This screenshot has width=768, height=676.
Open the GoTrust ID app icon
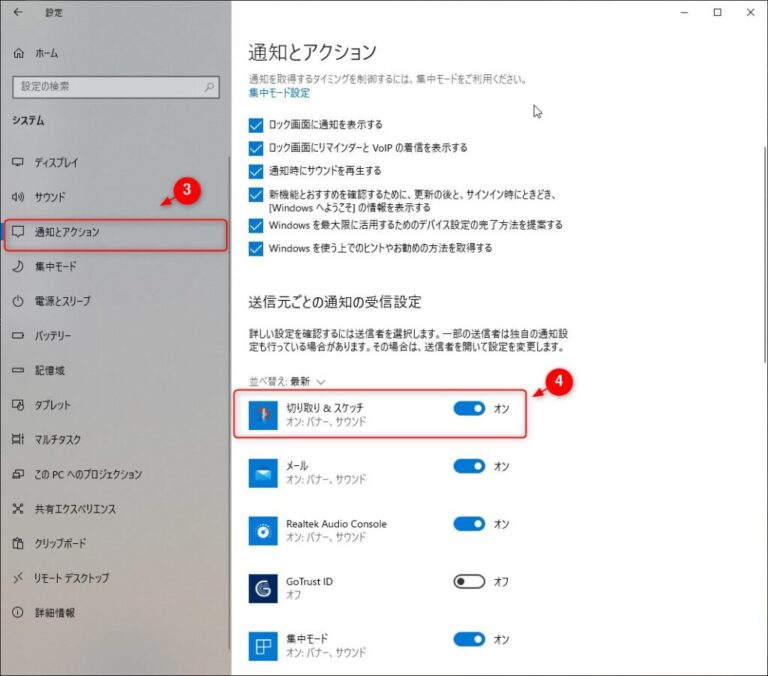pos(263,589)
